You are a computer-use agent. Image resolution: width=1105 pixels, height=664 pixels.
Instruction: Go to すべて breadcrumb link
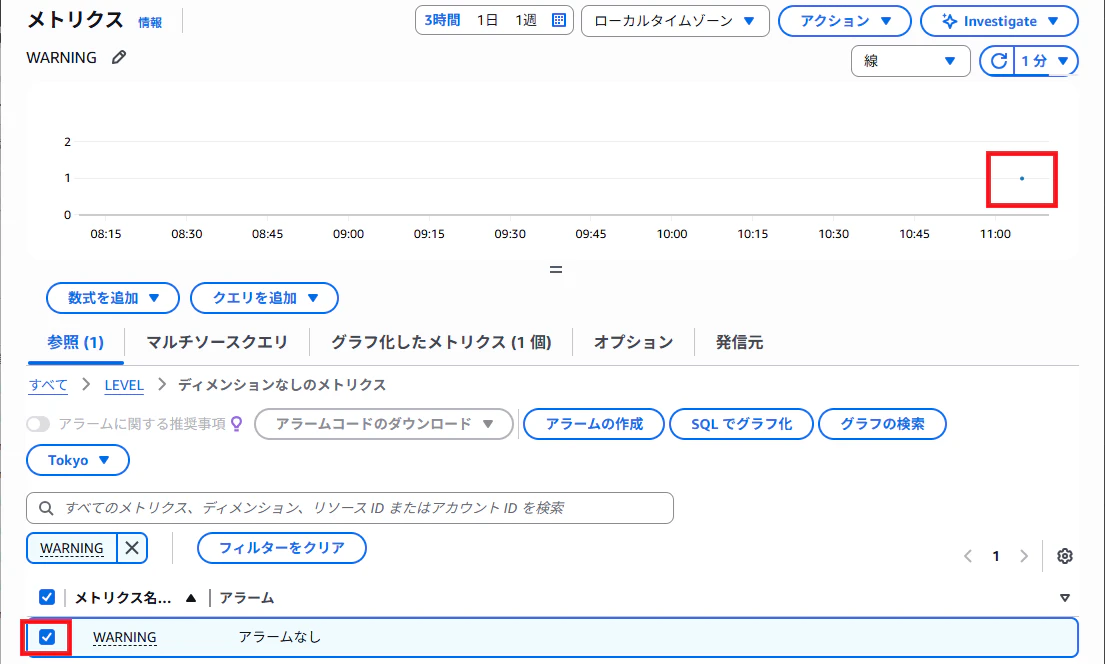(x=49, y=385)
